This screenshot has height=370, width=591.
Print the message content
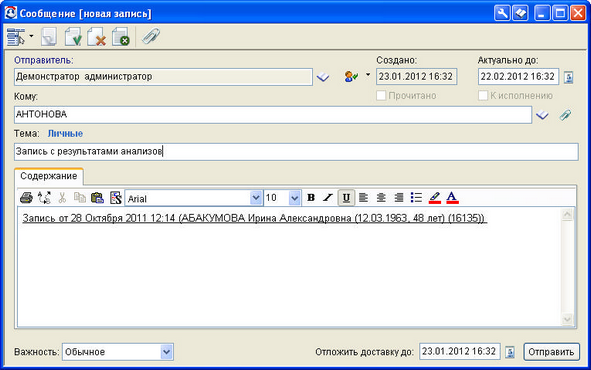(x=26, y=197)
